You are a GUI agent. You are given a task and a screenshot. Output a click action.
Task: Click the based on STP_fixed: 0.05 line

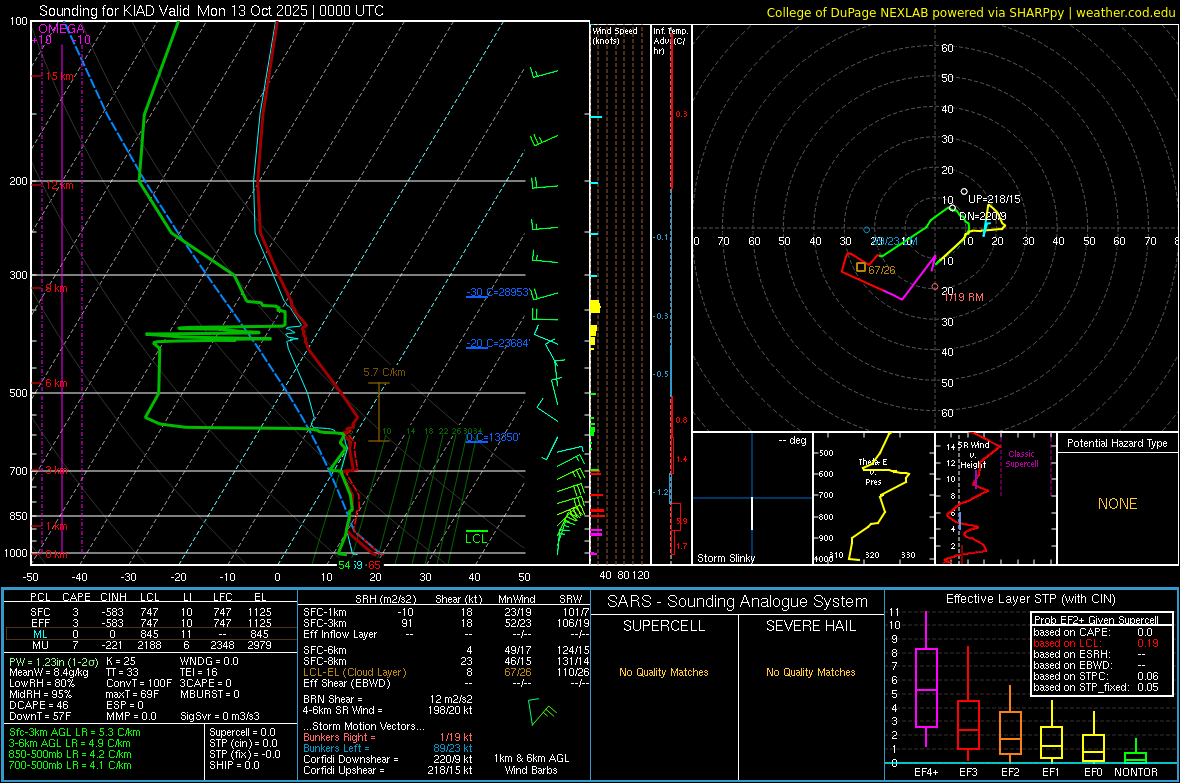[x=1096, y=687]
